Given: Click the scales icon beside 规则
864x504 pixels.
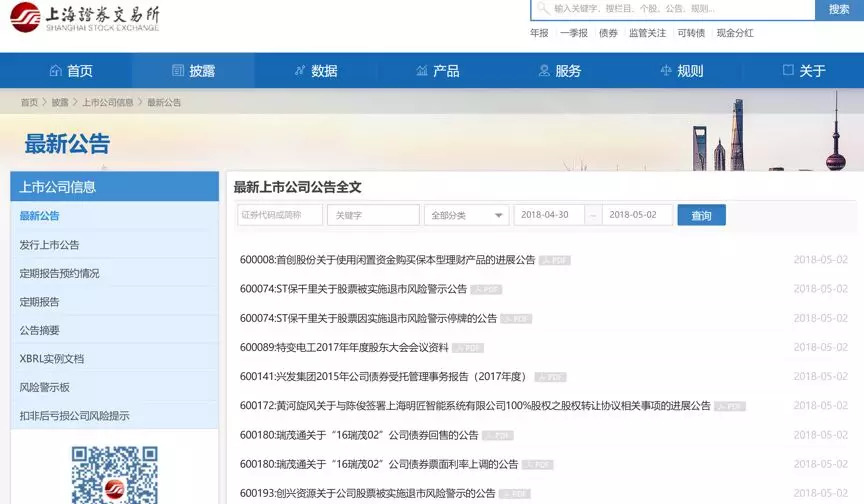Looking at the screenshot, I should pyautogui.click(x=666, y=71).
